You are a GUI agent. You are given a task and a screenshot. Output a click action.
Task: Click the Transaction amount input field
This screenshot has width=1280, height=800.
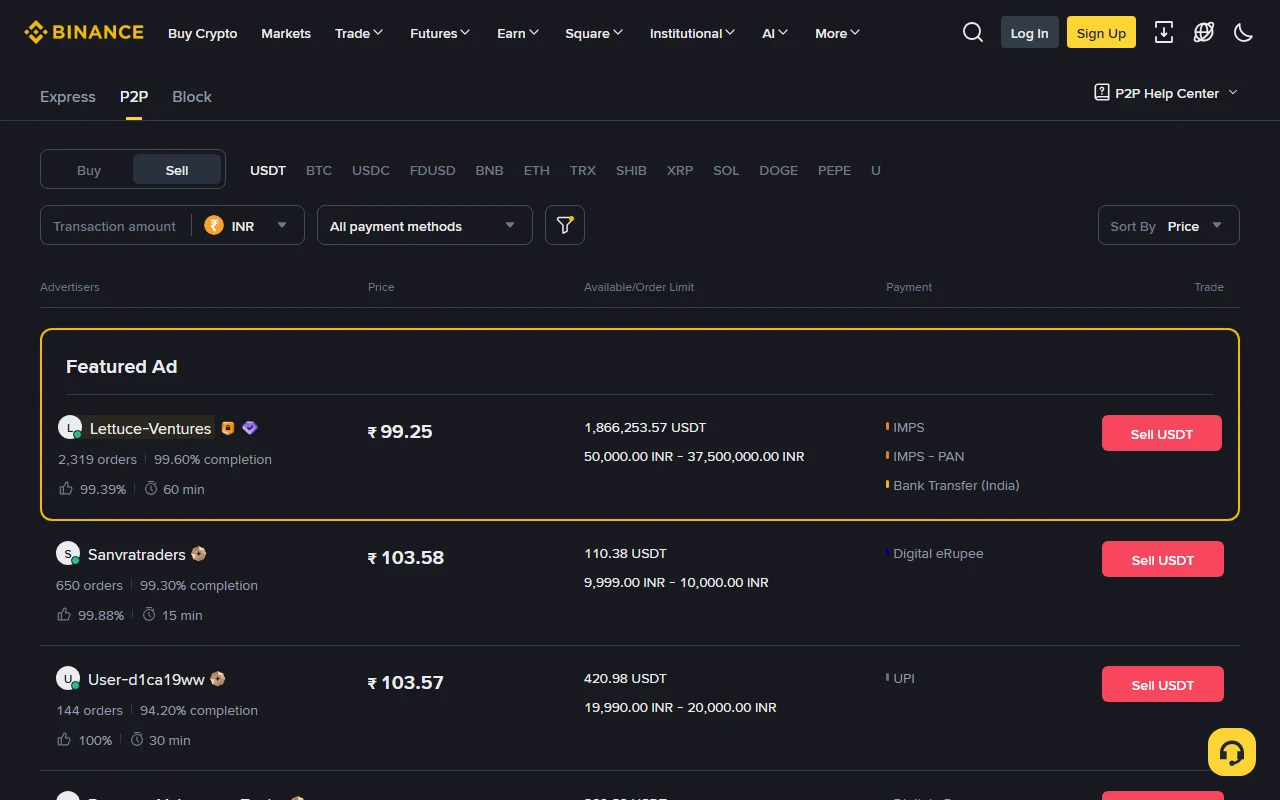[x=115, y=226]
